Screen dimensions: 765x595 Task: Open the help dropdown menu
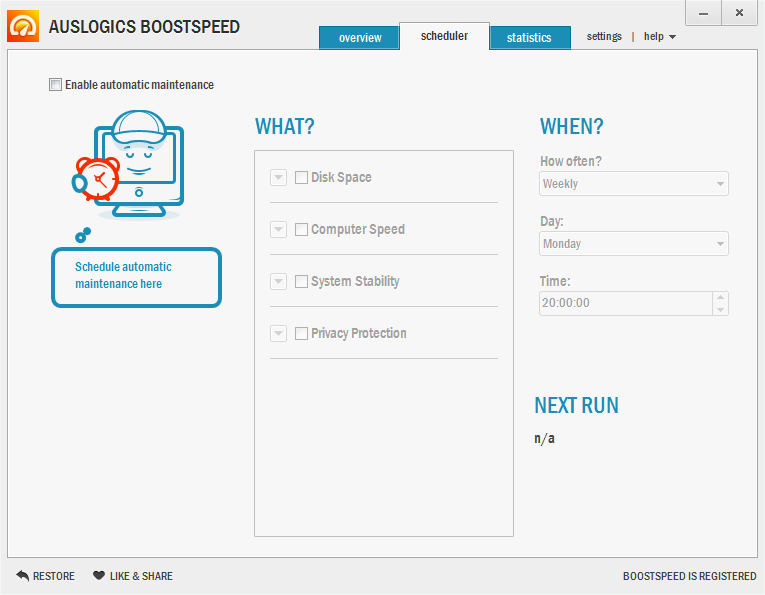click(x=660, y=37)
